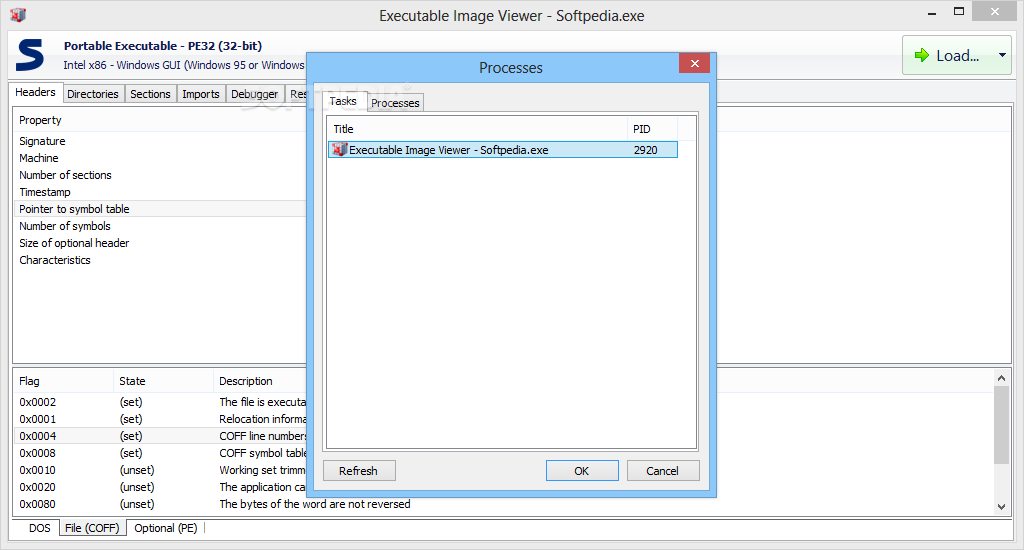
Task: Close the Processes dialog
Action: point(694,63)
